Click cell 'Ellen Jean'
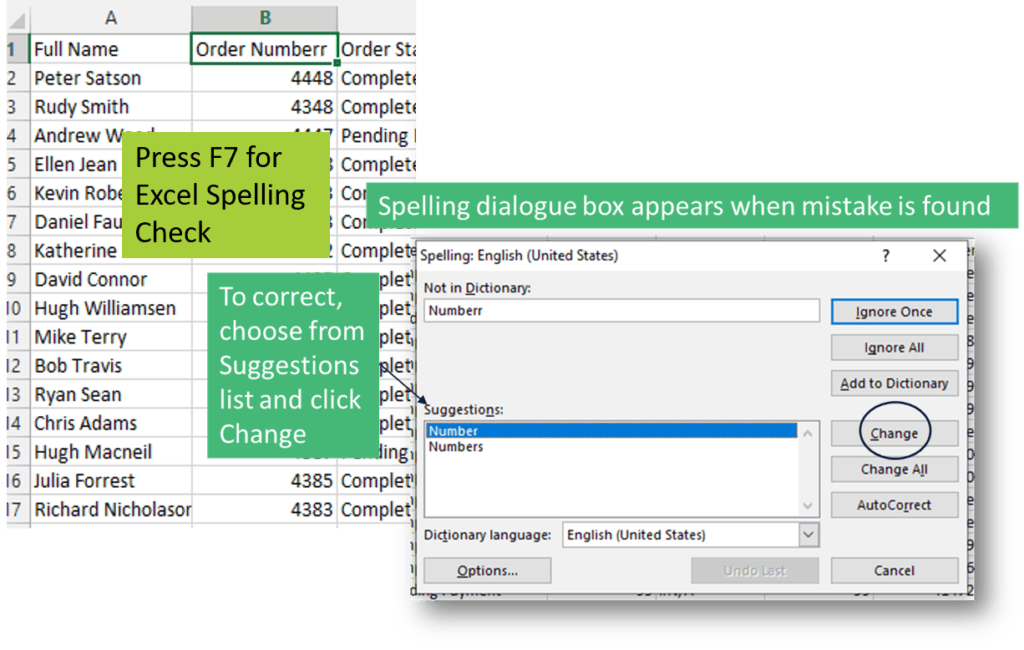 click(x=76, y=164)
